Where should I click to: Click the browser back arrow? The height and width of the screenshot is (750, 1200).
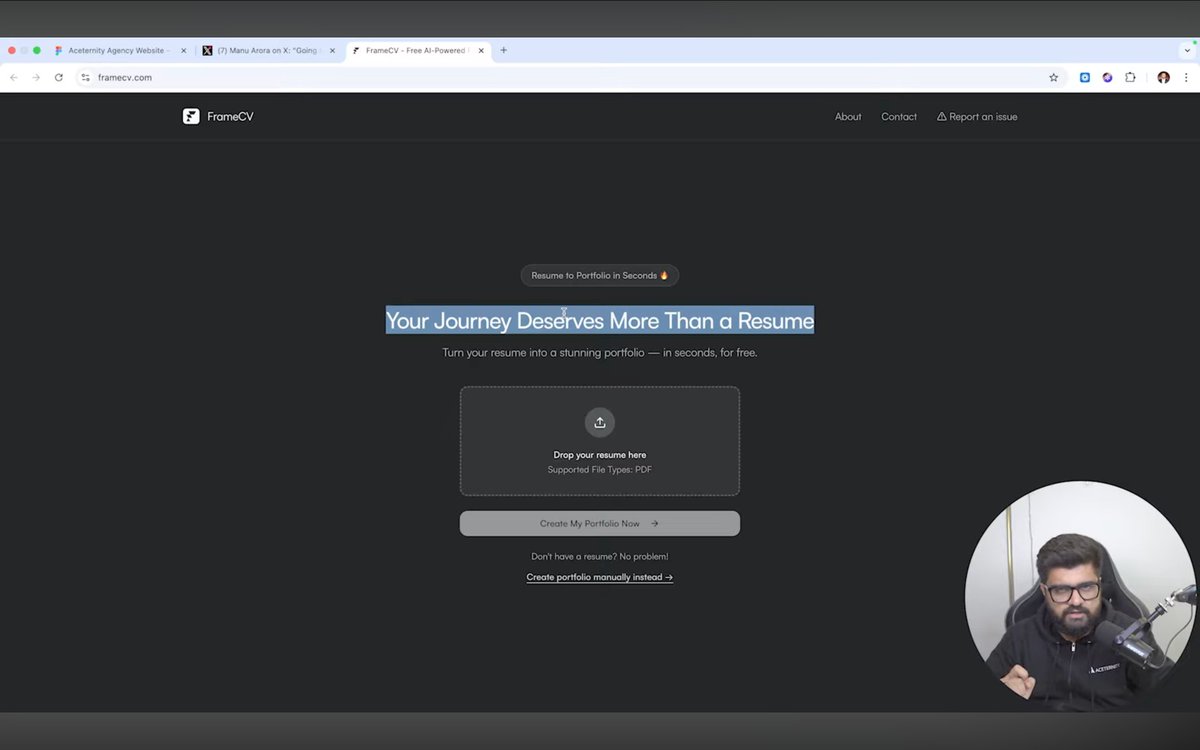(14, 77)
